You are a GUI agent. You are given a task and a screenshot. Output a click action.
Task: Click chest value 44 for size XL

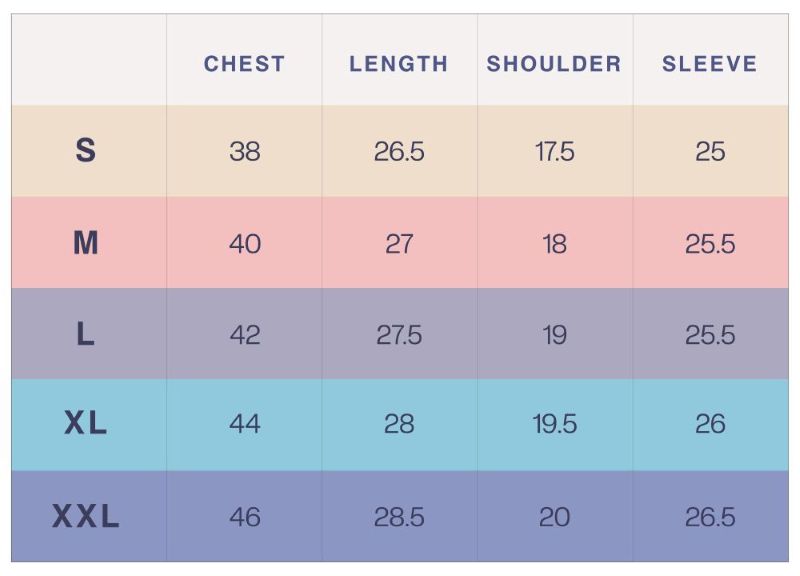(244, 424)
